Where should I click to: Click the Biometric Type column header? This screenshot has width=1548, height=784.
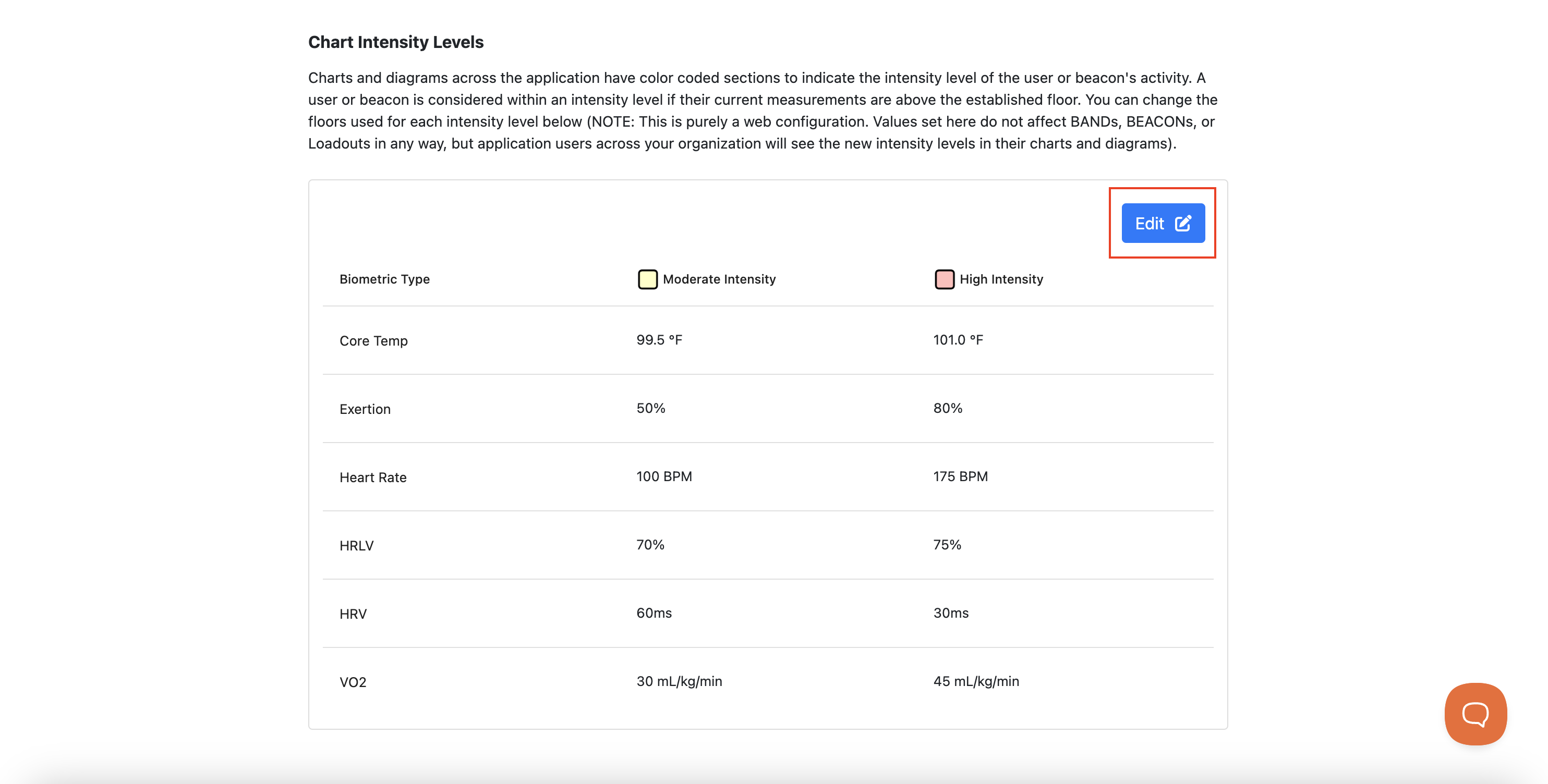[x=385, y=279]
